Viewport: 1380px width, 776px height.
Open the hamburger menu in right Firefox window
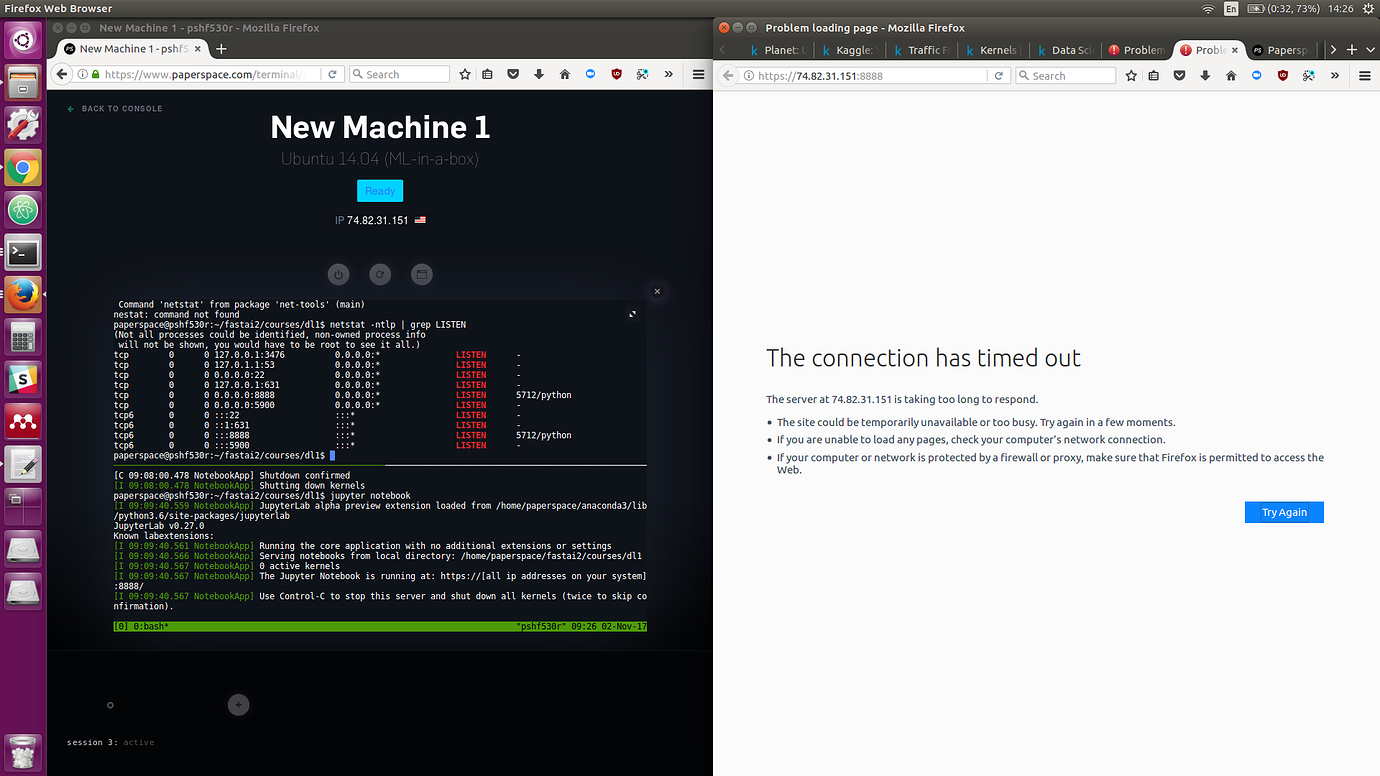click(x=1364, y=74)
